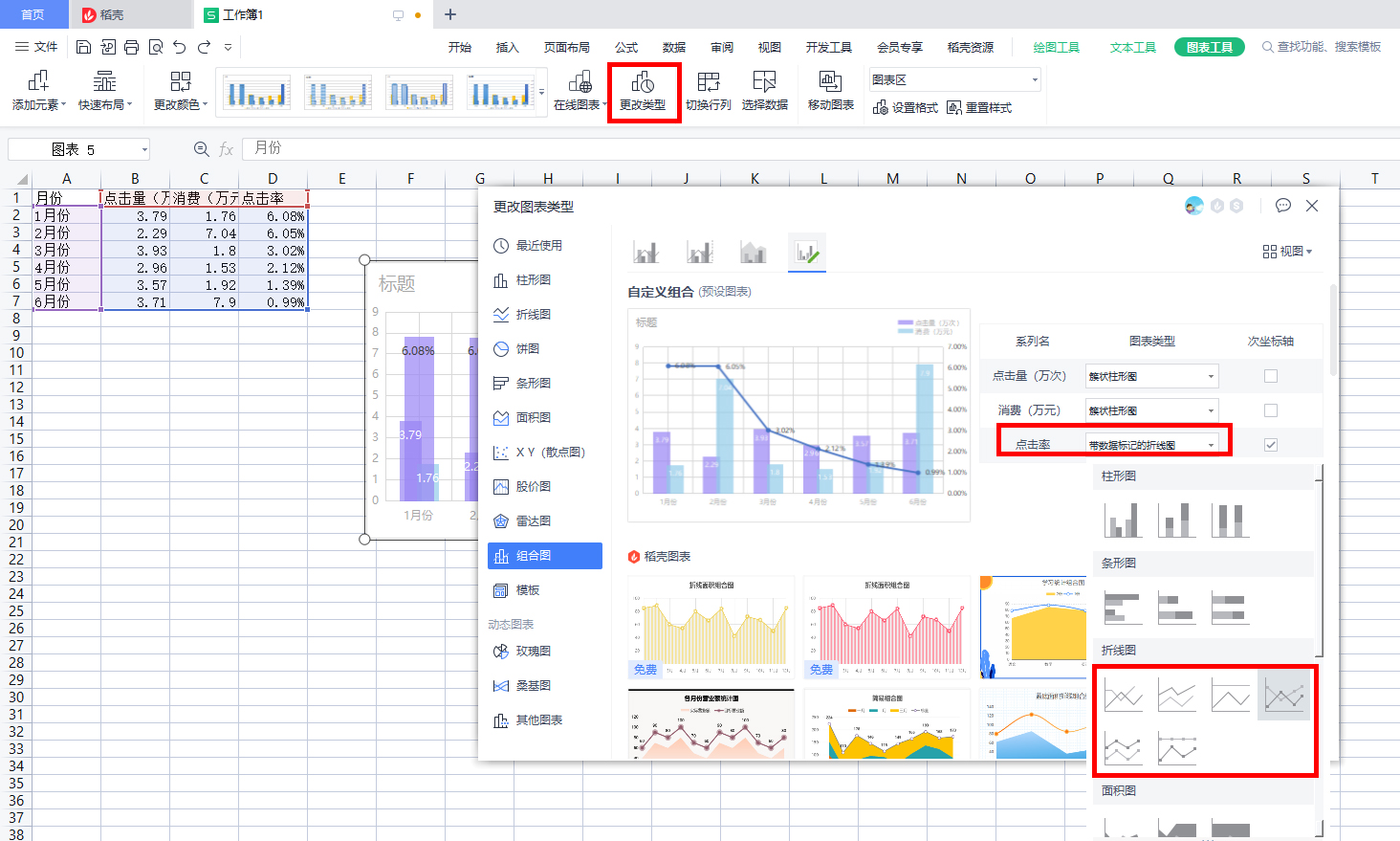Open the 视图 view dropdown in dialog
The image size is (1400, 841).
1288,252
